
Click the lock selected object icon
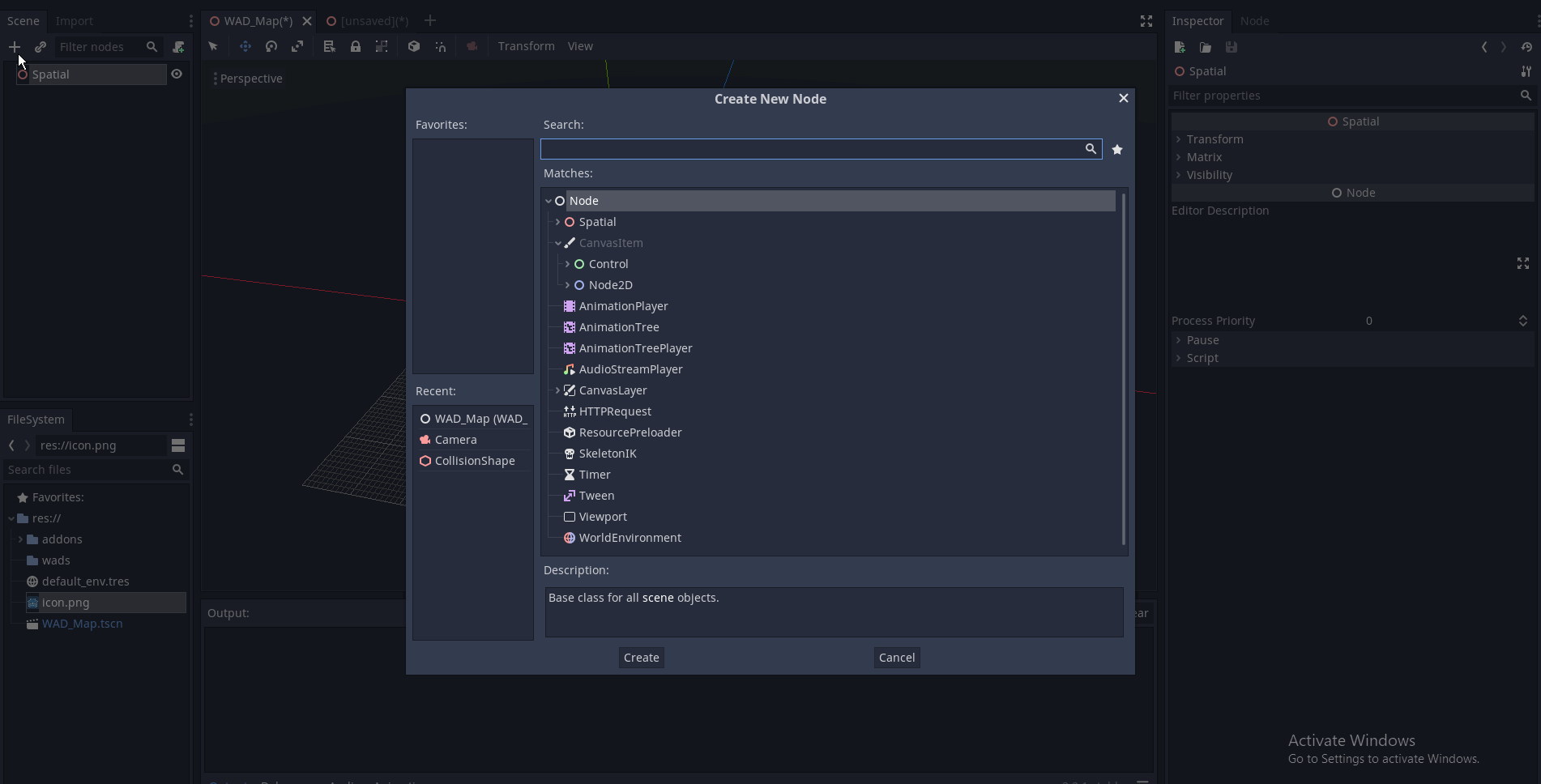[x=356, y=46]
